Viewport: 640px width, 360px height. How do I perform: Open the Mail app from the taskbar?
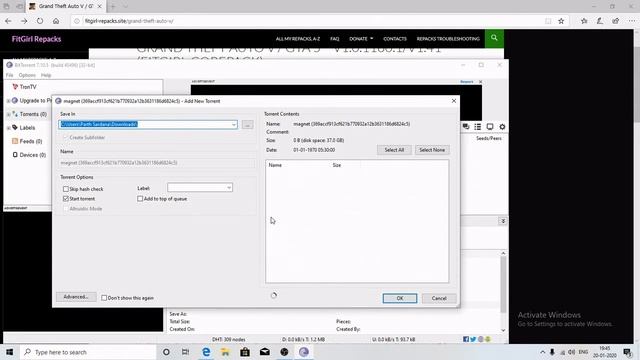click(264, 352)
